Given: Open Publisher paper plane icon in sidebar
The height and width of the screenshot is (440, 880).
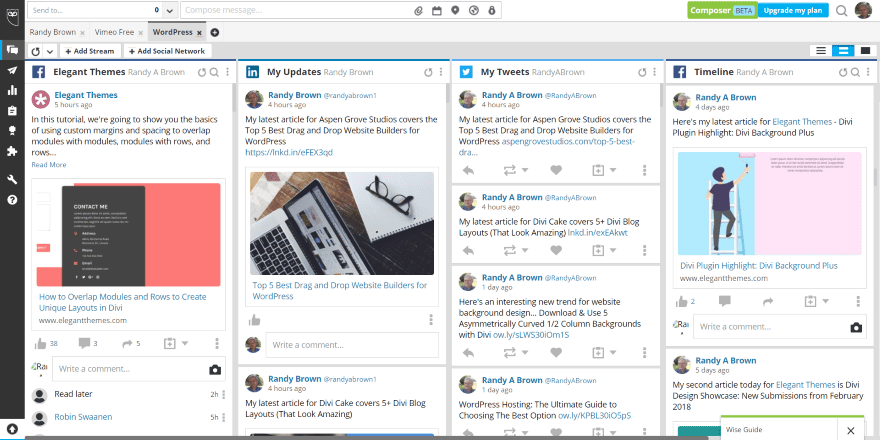Looking at the screenshot, I should (x=12, y=70).
